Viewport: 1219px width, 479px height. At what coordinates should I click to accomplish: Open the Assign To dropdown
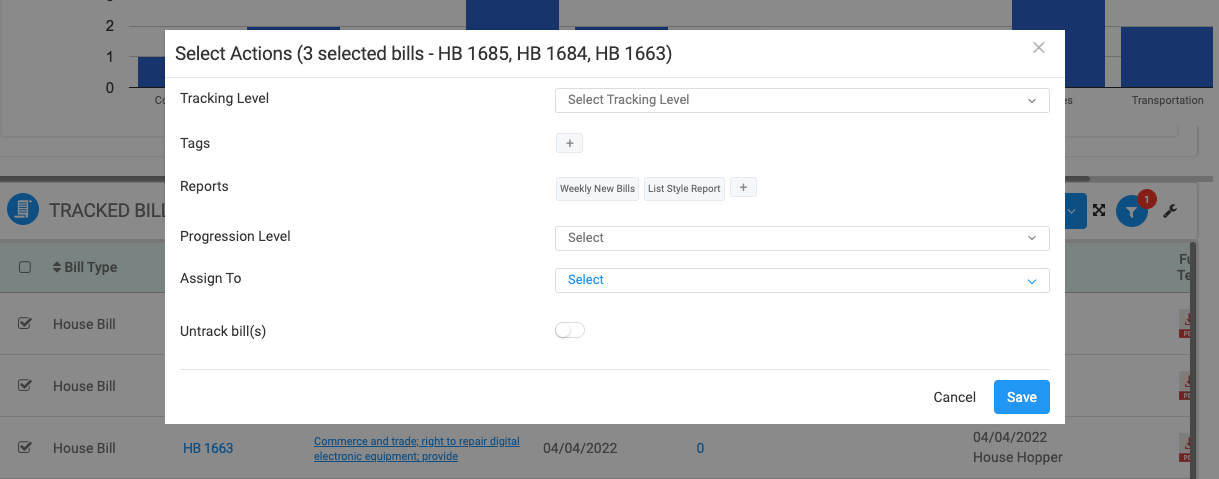(802, 280)
